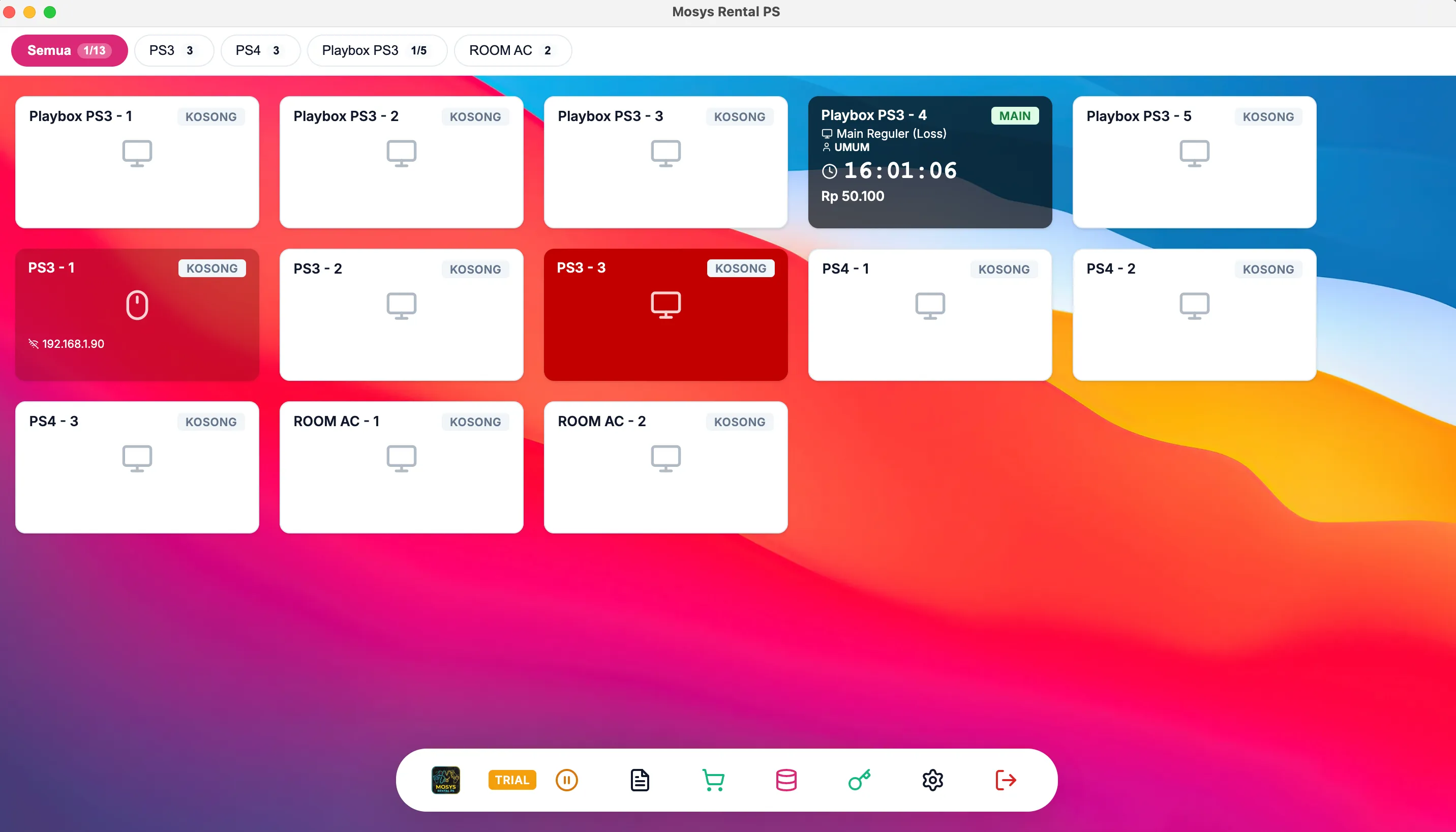Click the MAIN status badge
This screenshot has width=1456, height=832.
1014,116
